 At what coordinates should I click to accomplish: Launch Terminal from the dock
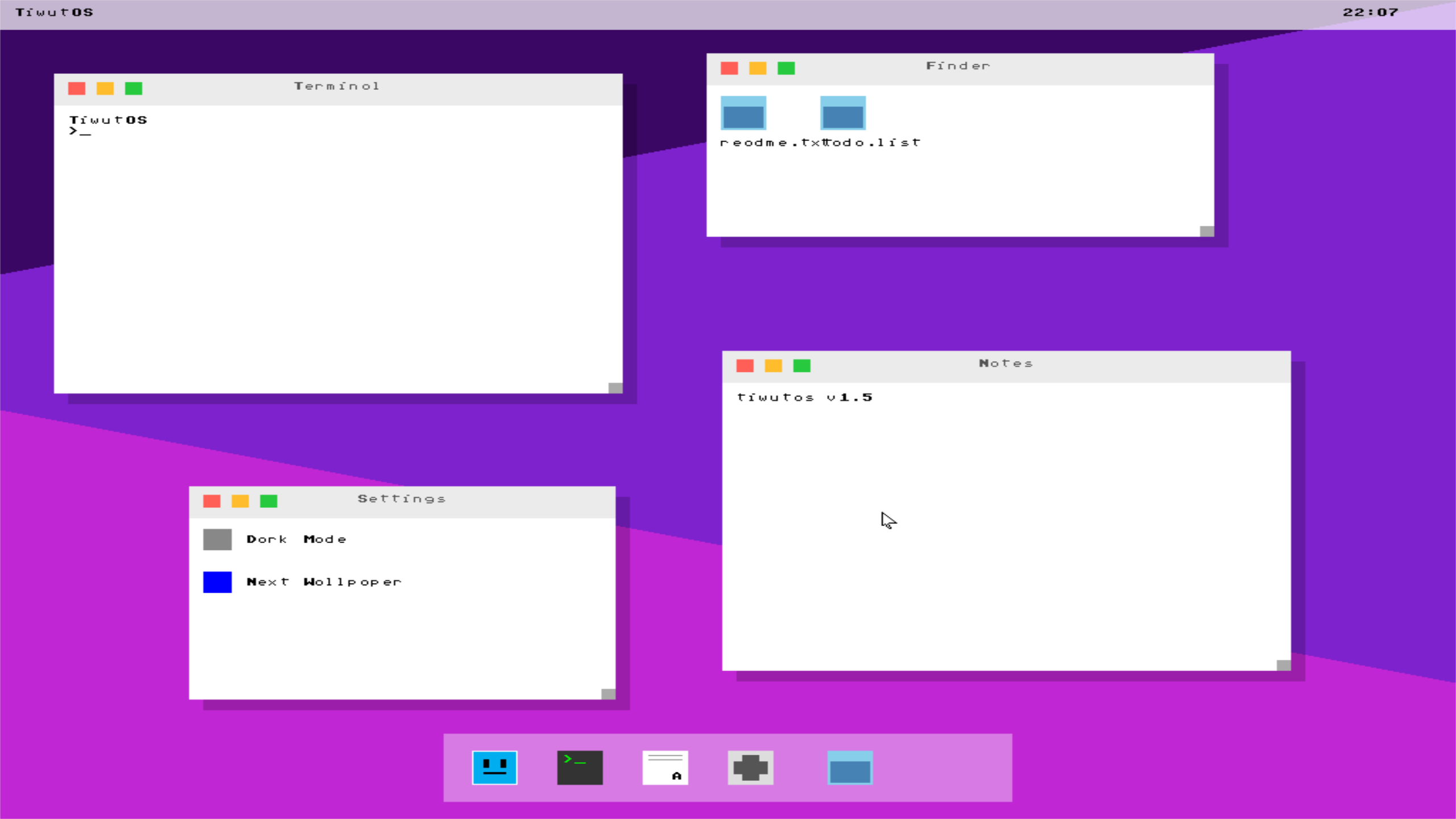tap(580, 767)
